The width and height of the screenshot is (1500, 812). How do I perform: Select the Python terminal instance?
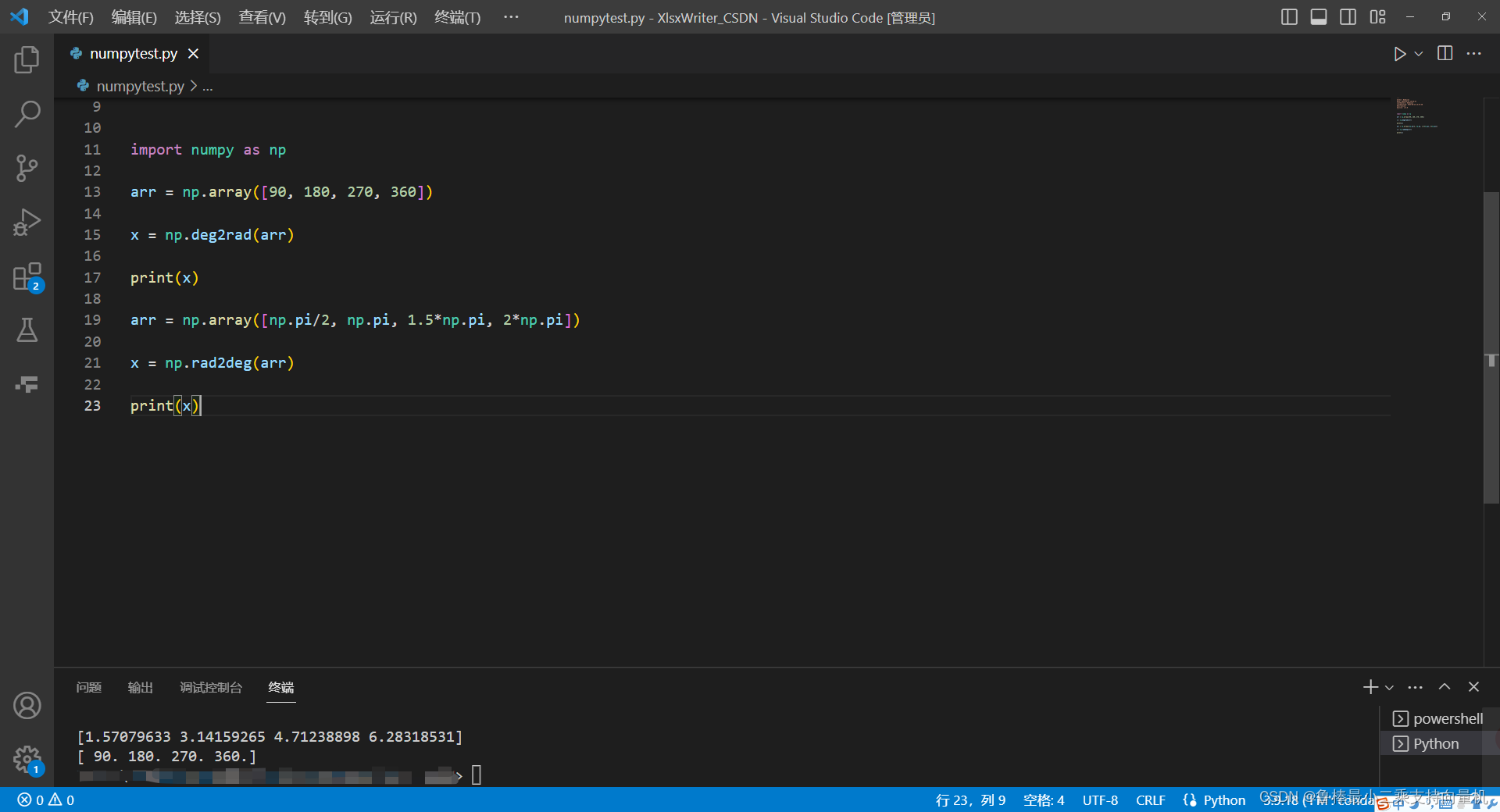tap(1437, 743)
